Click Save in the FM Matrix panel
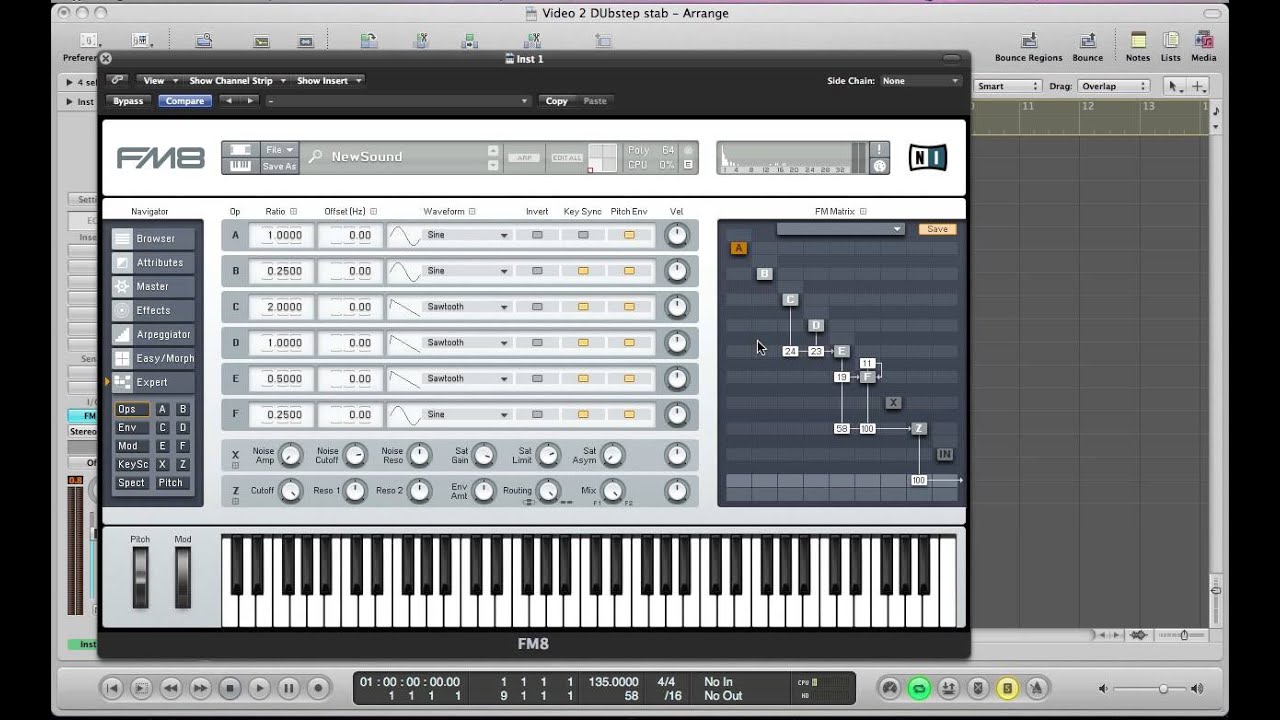This screenshot has width=1280, height=720. (x=937, y=229)
